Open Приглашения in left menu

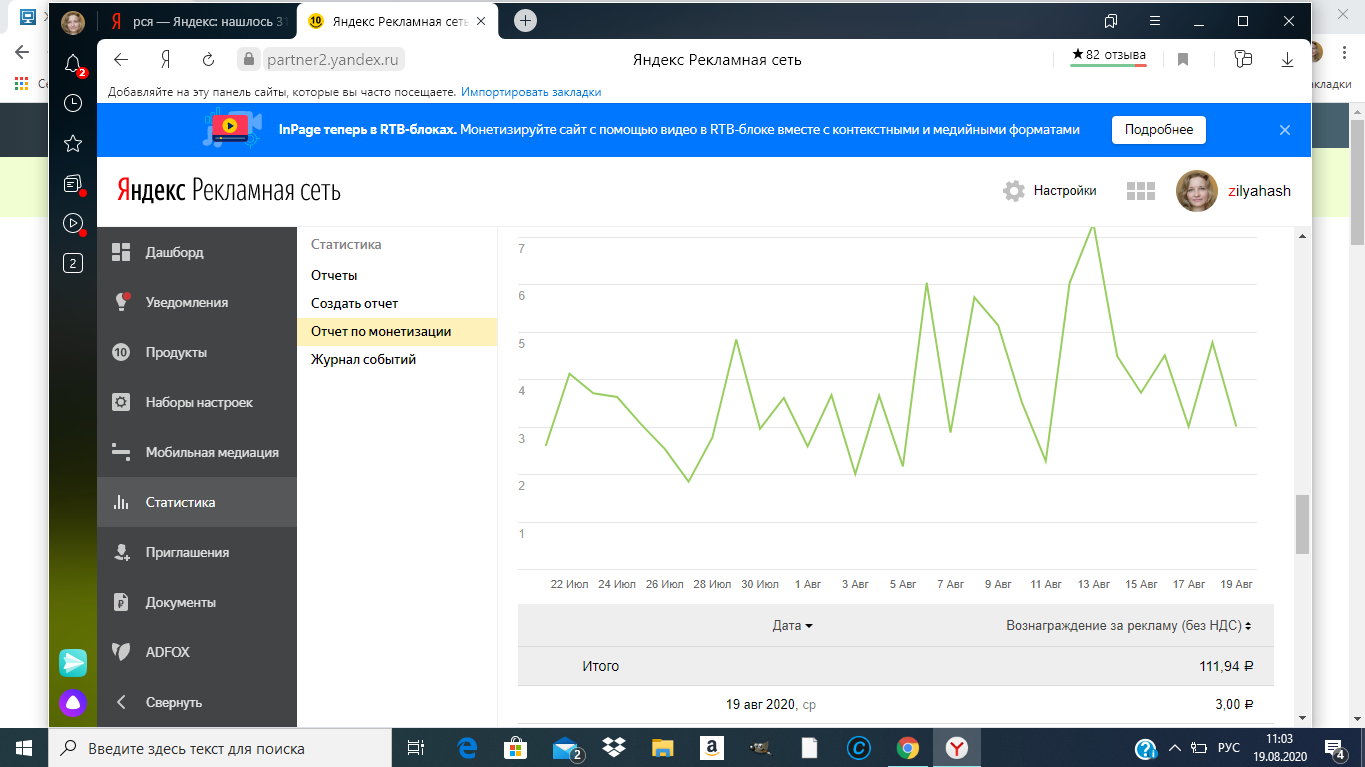[x=197, y=552]
